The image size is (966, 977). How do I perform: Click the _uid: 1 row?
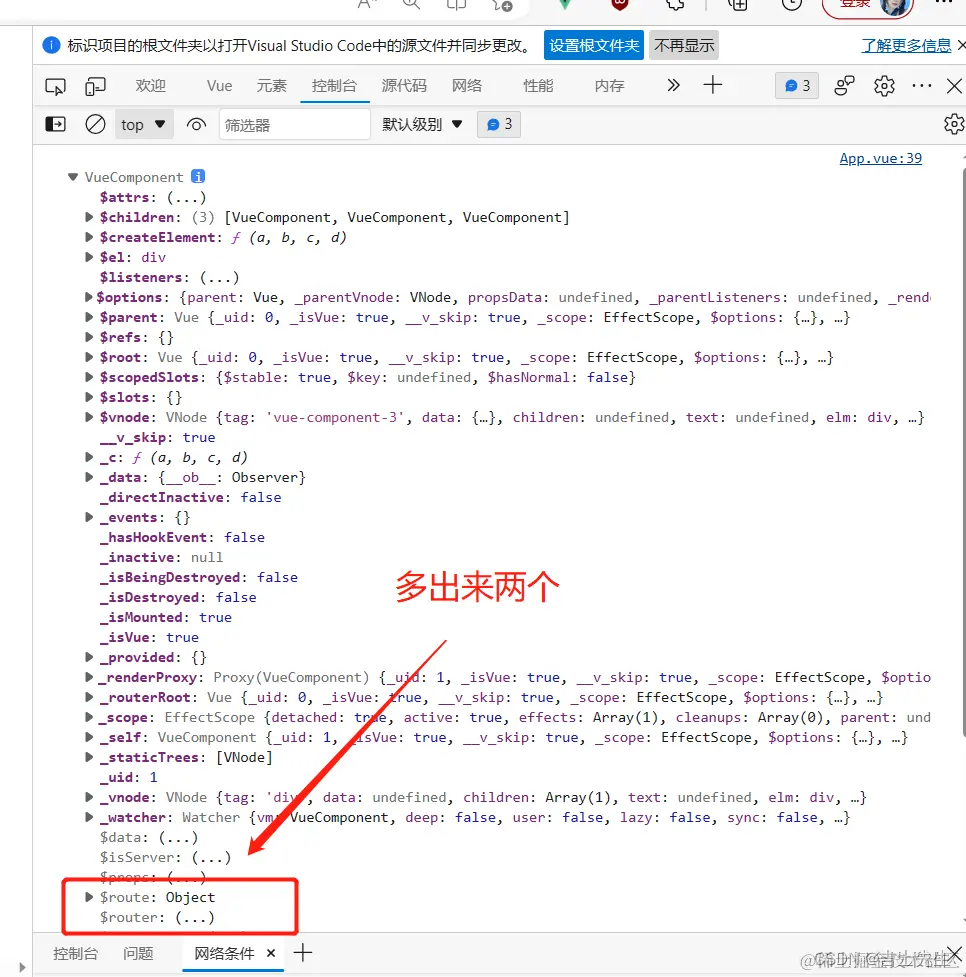tap(129, 777)
